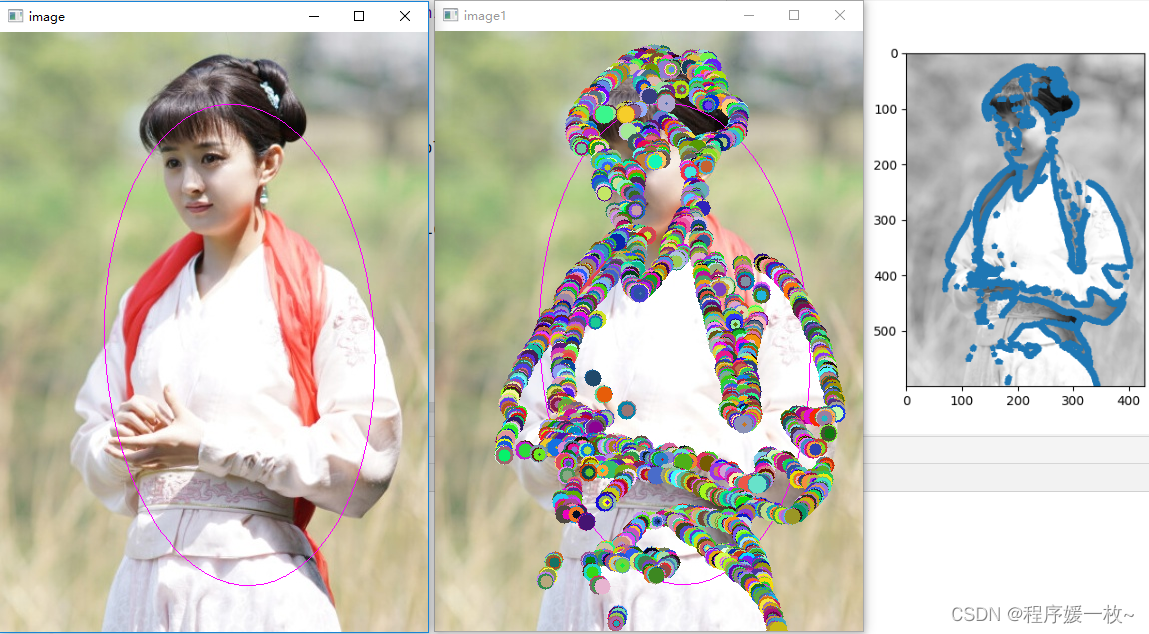Click the grayscale matplotlib plot image
This screenshot has height=634, width=1149.
1025,220
